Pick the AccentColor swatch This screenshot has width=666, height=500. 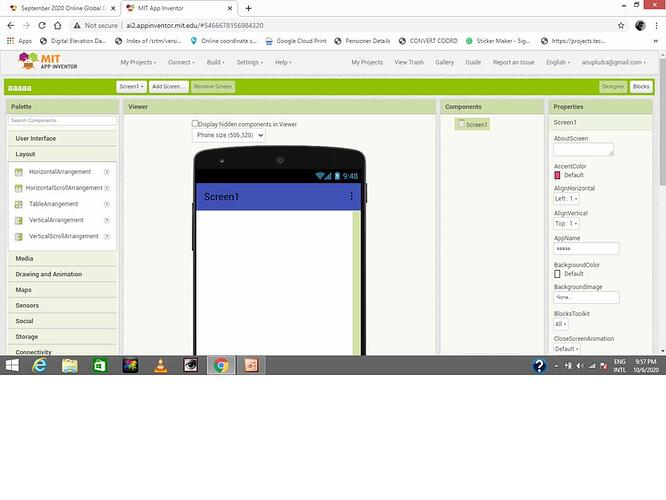tap(557, 175)
